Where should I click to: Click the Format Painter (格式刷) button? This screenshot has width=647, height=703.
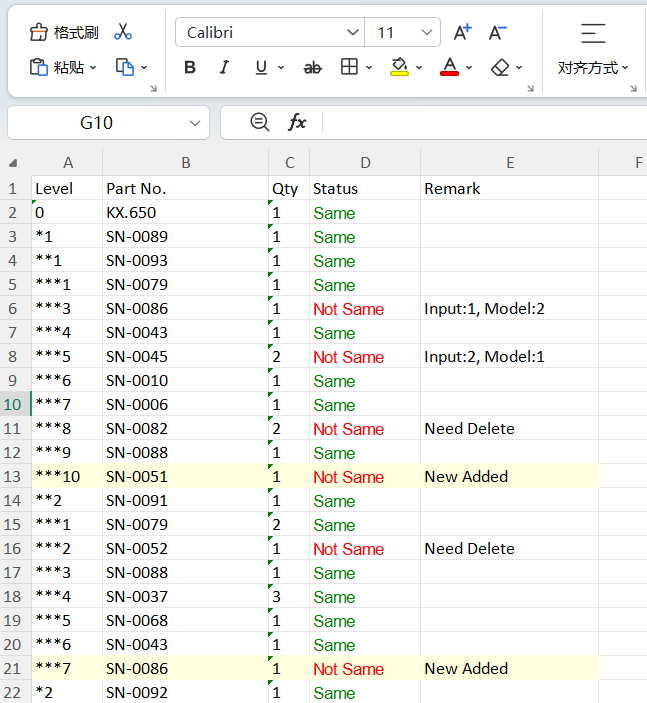(64, 33)
